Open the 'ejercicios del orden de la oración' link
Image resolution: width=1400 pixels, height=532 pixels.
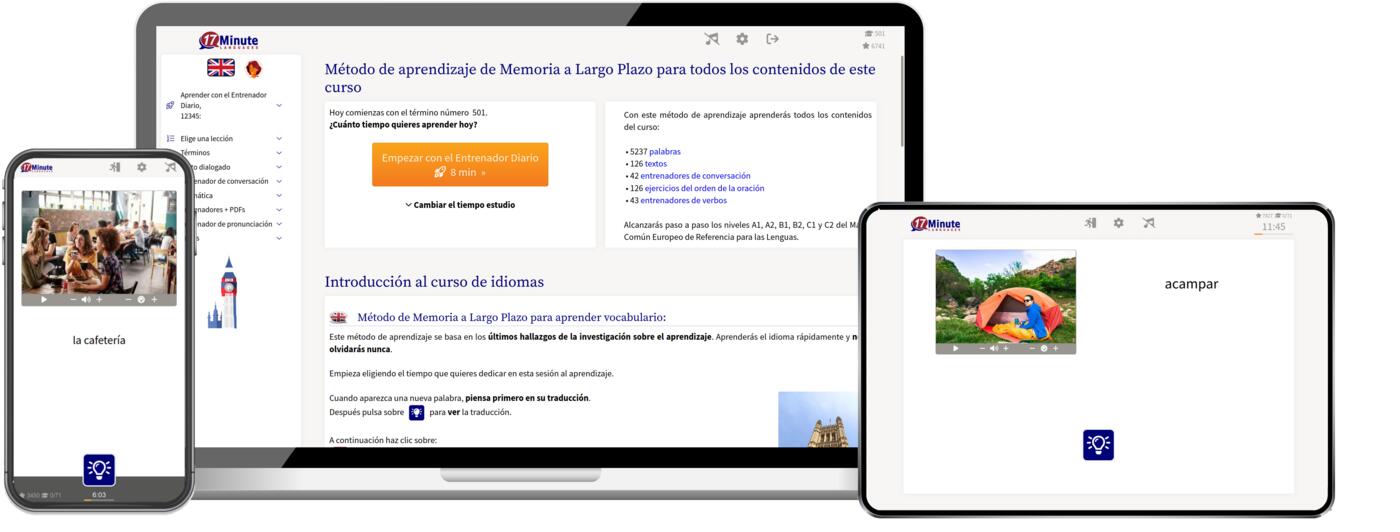704,188
